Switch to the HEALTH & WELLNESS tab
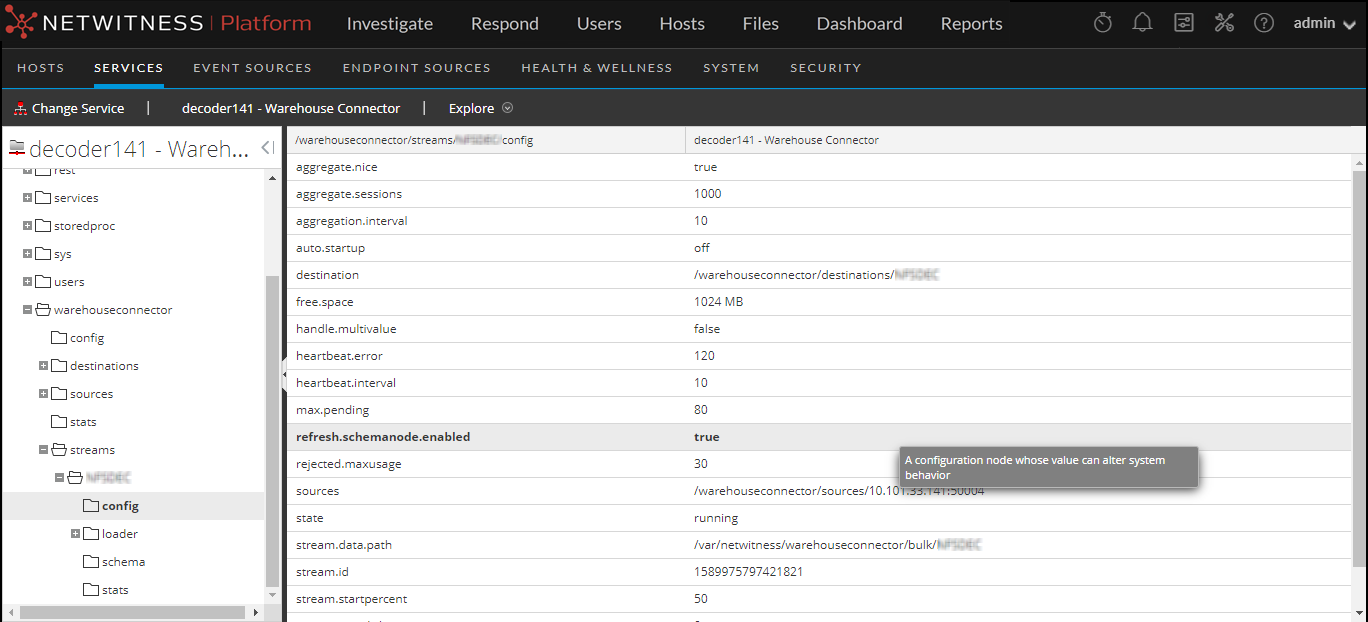The height and width of the screenshot is (622, 1368). pos(597,68)
